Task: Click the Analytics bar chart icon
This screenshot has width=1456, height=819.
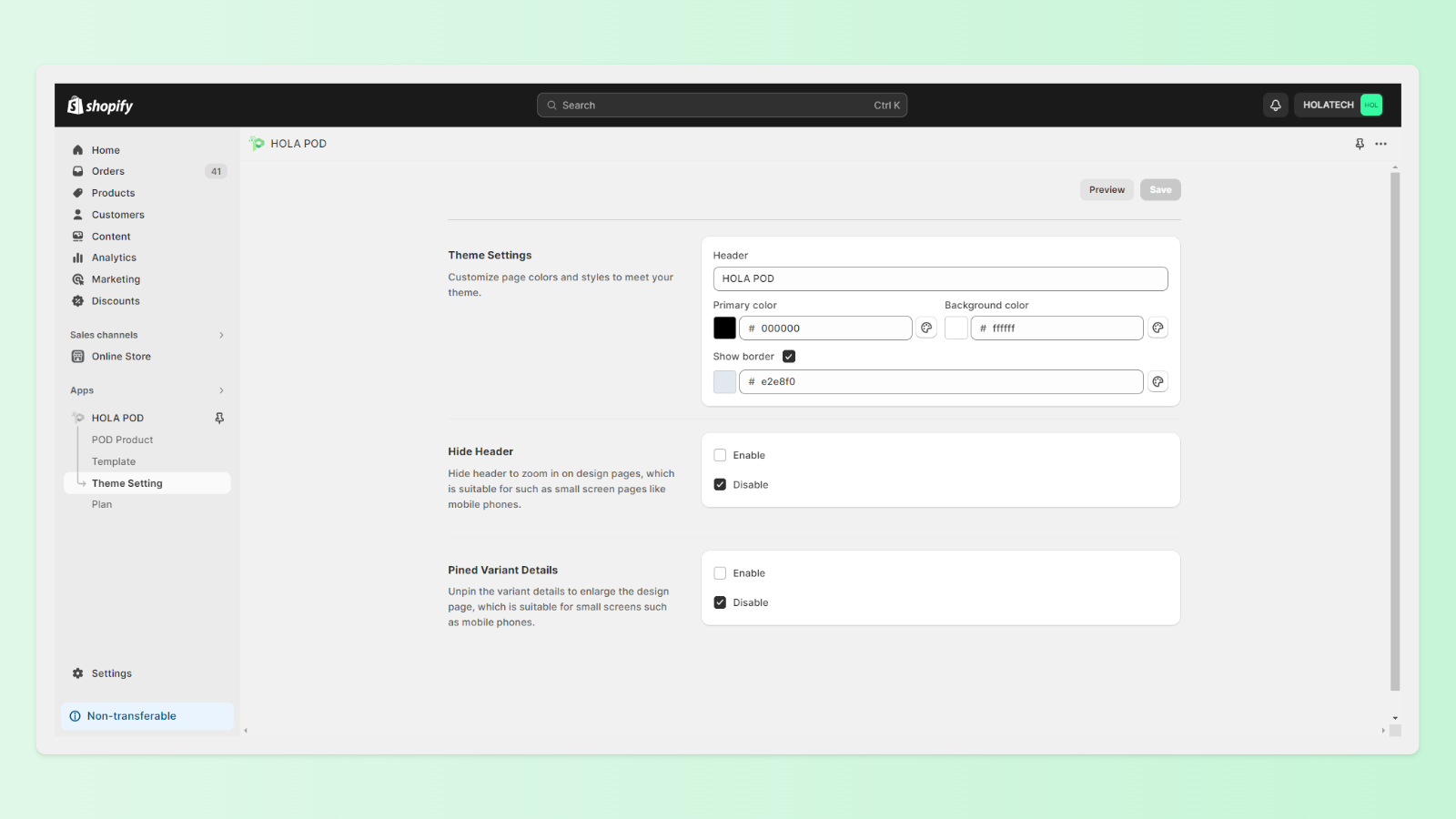Action: tap(78, 258)
